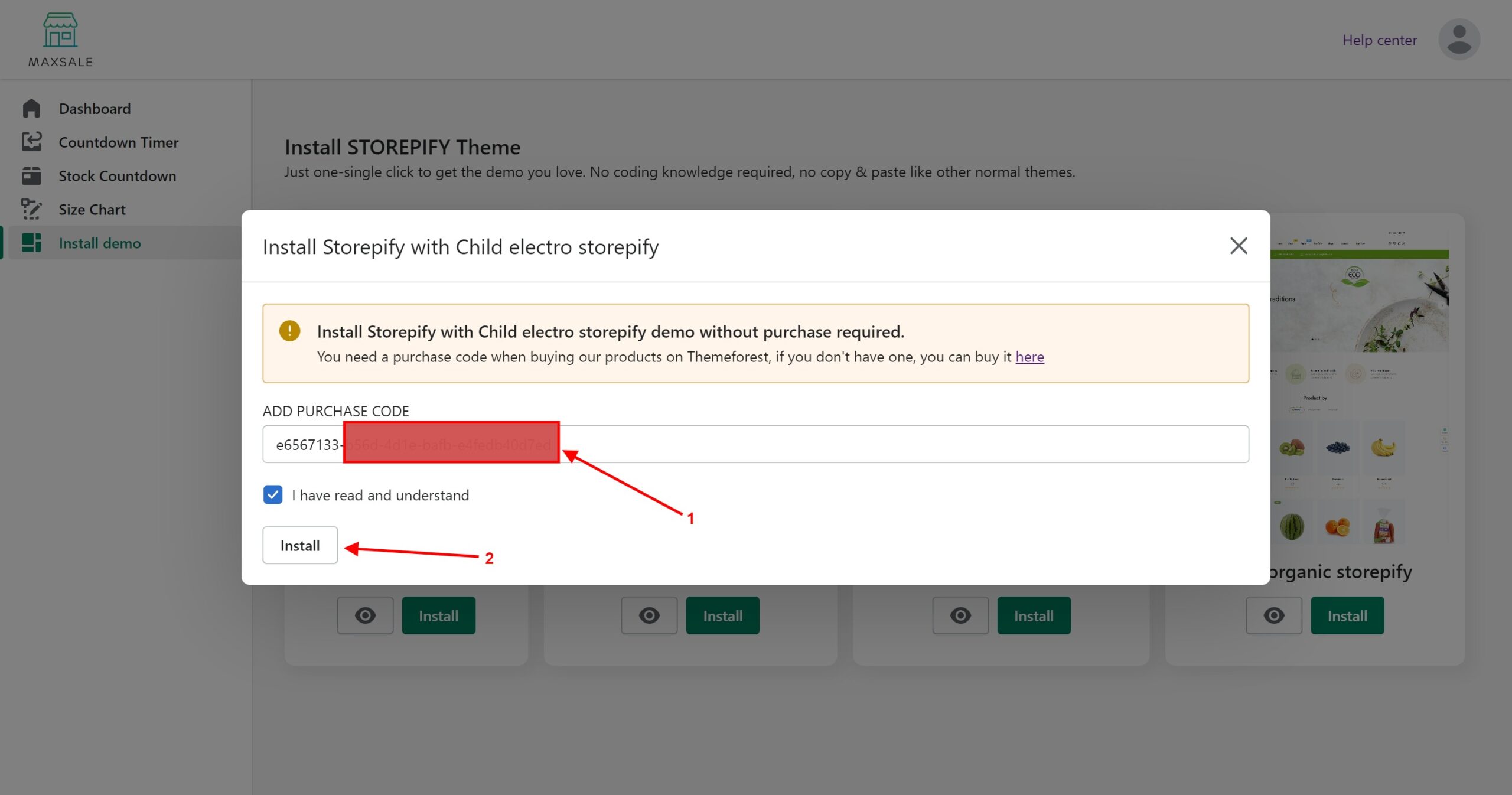Click Install under organic storepify
This screenshot has width=1512, height=795.
1347,615
